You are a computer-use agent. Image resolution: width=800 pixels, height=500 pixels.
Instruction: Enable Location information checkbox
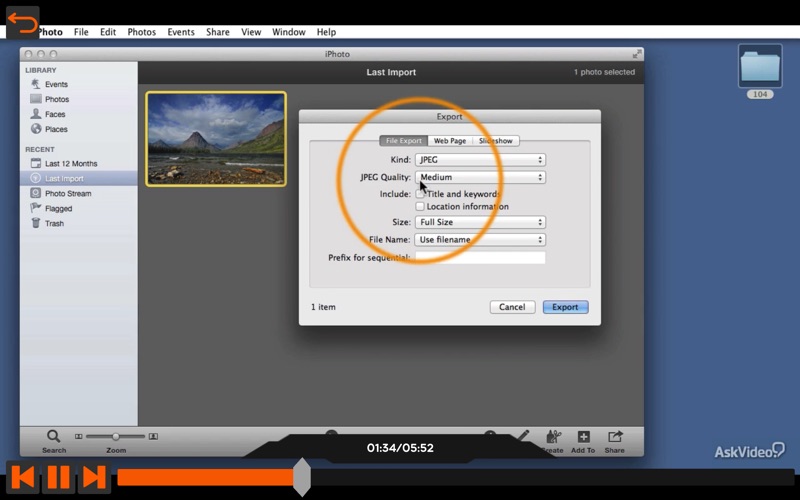click(420, 207)
